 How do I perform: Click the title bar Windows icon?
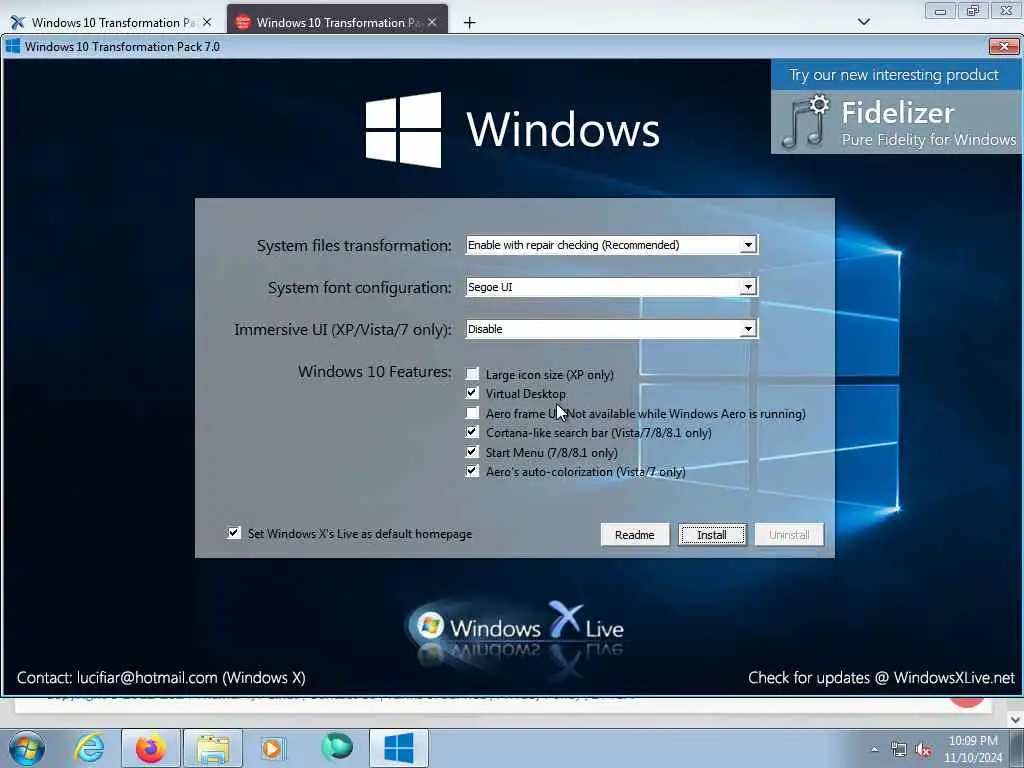click(x=12, y=46)
